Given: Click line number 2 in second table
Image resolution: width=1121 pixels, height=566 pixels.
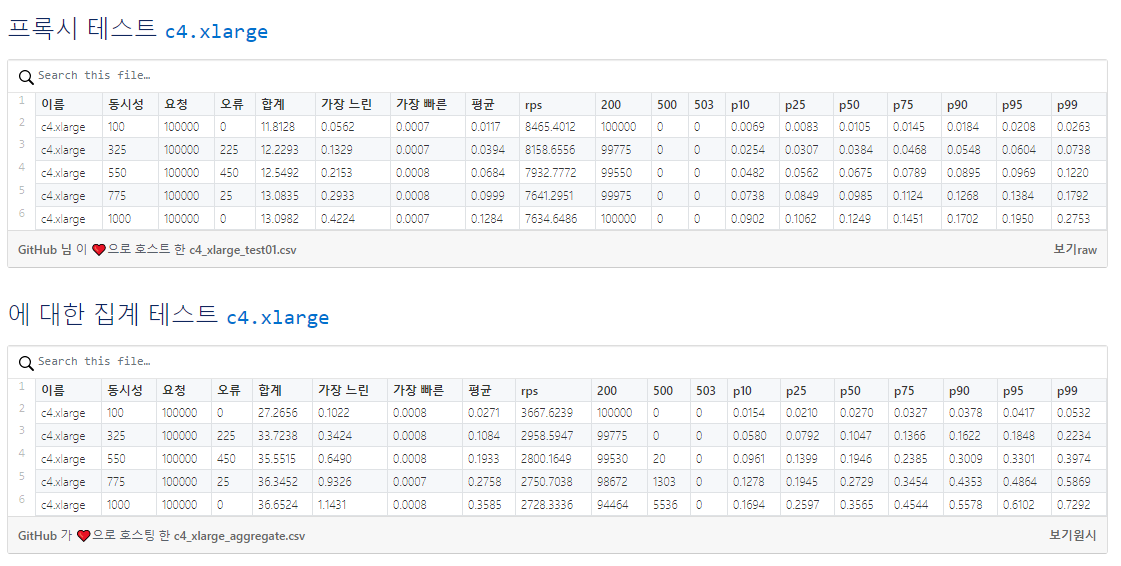Looking at the screenshot, I should pyautogui.click(x=21, y=408).
